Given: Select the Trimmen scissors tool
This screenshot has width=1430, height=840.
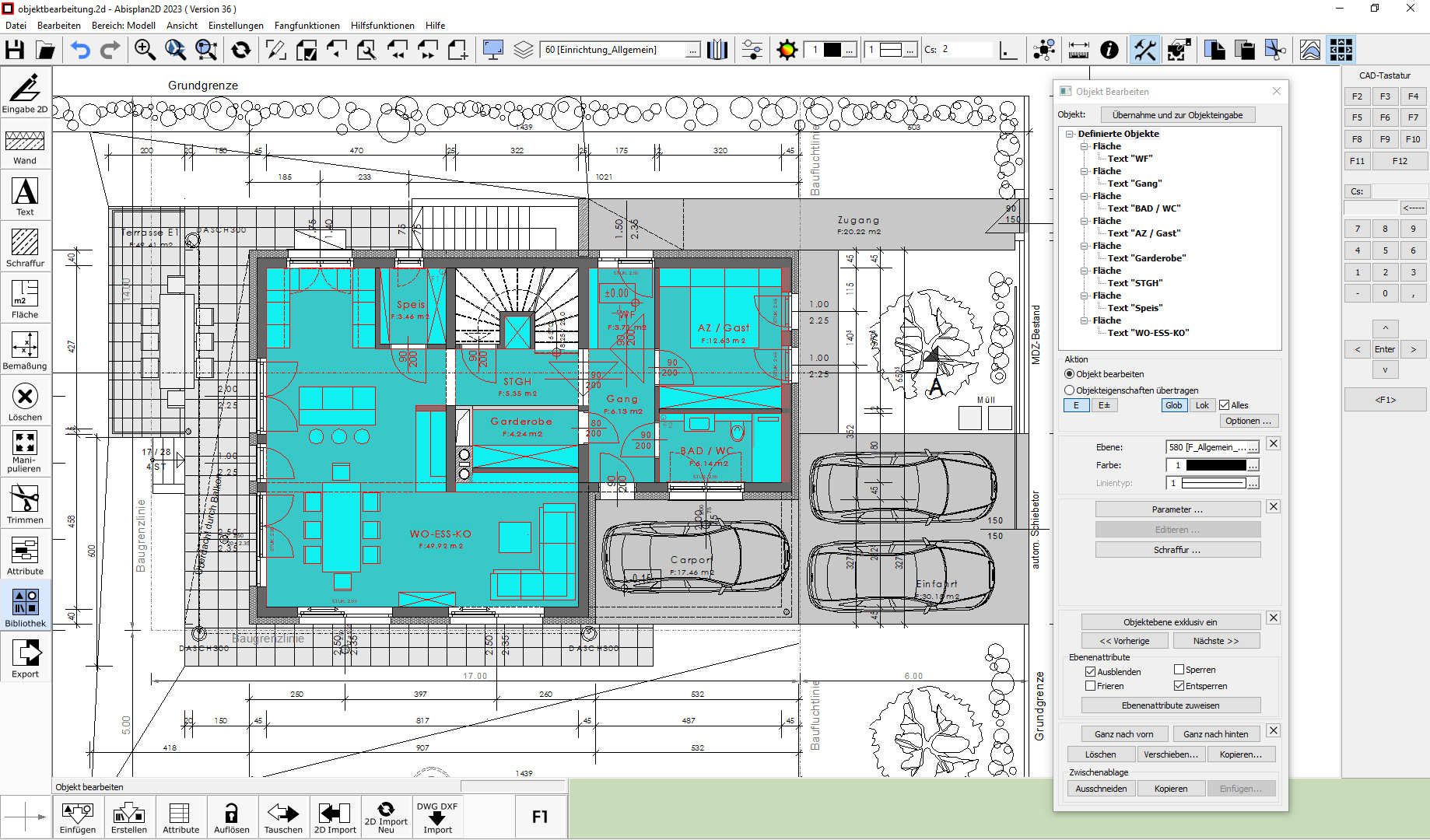Looking at the screenshot, I should [25, 504].
